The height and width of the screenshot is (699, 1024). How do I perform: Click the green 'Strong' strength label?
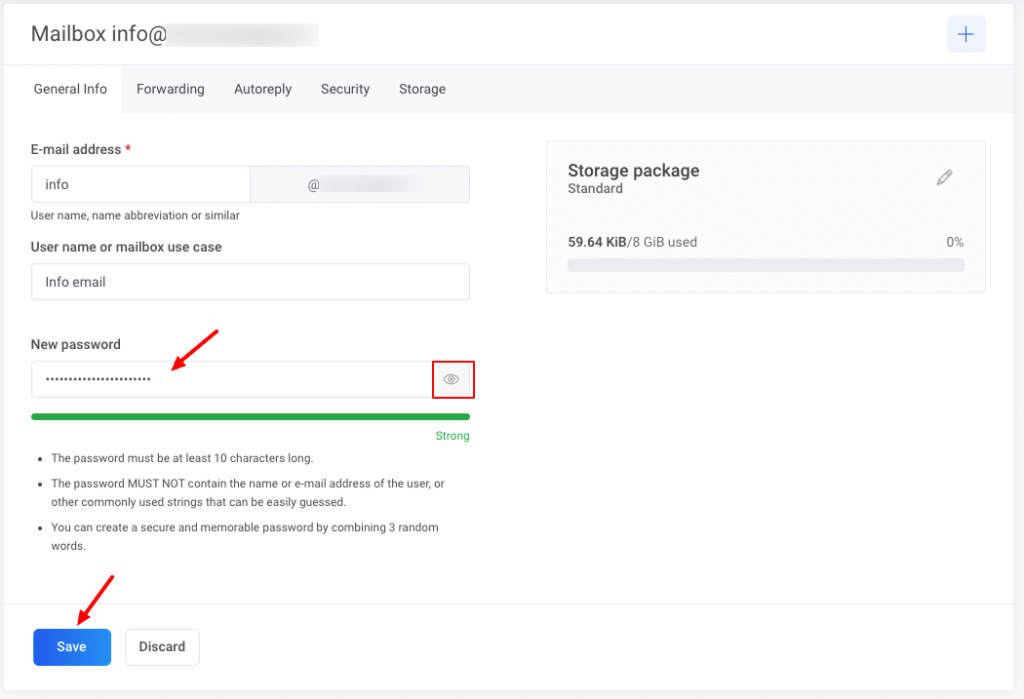pos(452,436)
